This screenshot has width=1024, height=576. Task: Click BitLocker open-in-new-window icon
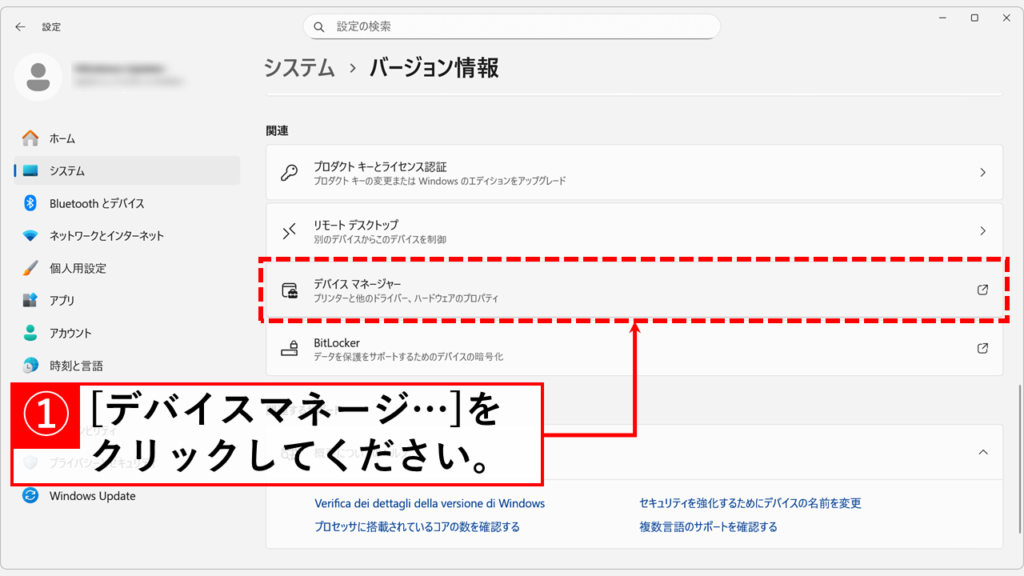(x=982, y=348)
